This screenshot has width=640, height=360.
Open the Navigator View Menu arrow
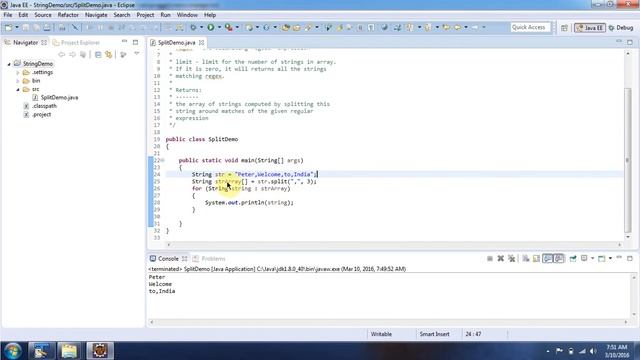(137, 54)
